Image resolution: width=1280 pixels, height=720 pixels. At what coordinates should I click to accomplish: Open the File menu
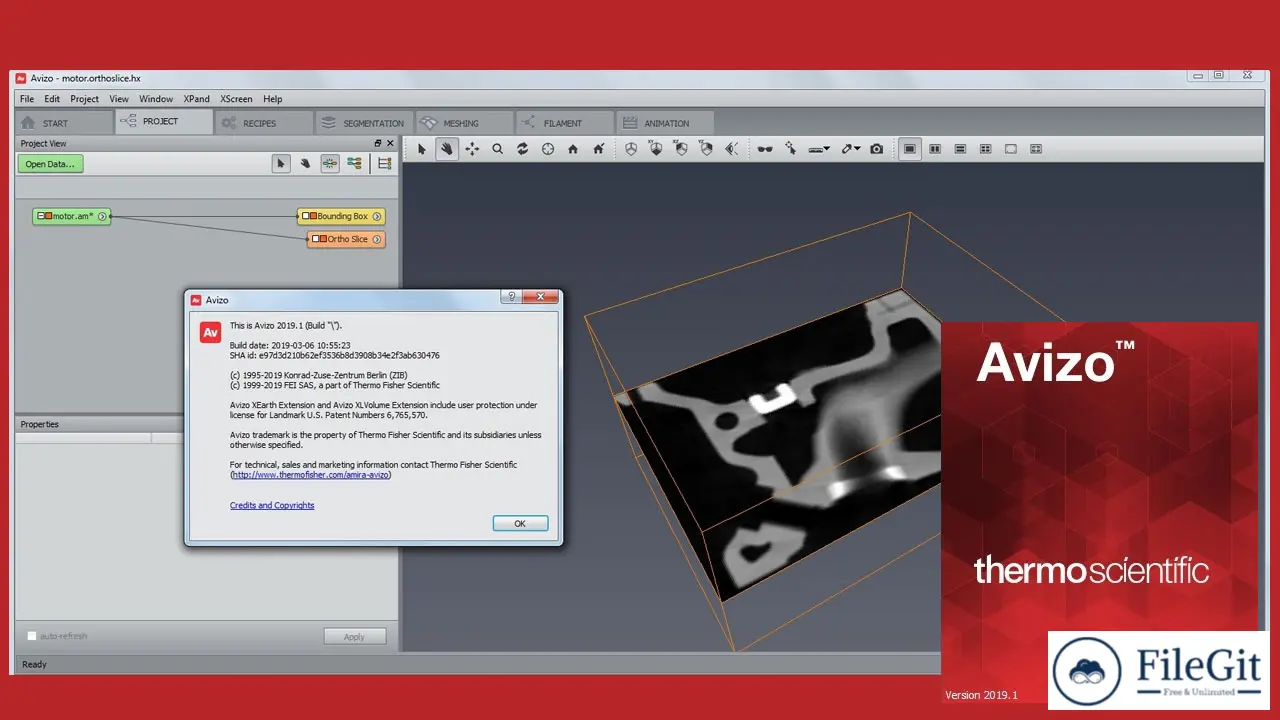tap(27, 99)
